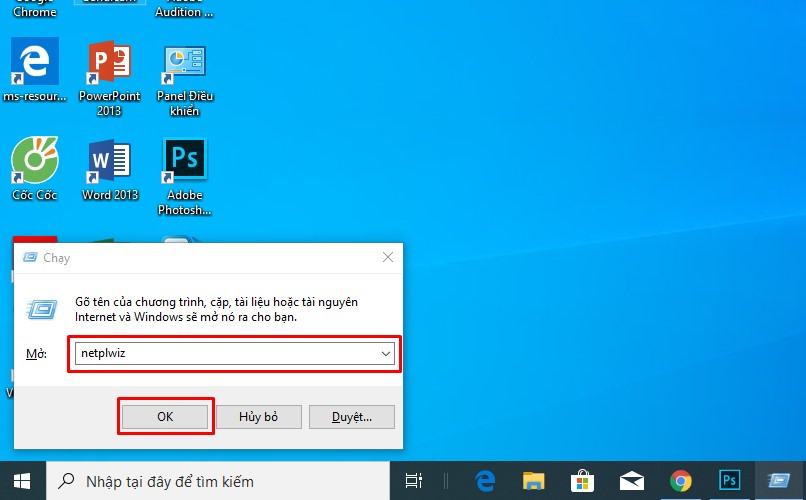This screenshot has height=500, width=806.
Task: Open Photoshop from the taskbar
Action: pyautogui.click(x=729, y=480)
